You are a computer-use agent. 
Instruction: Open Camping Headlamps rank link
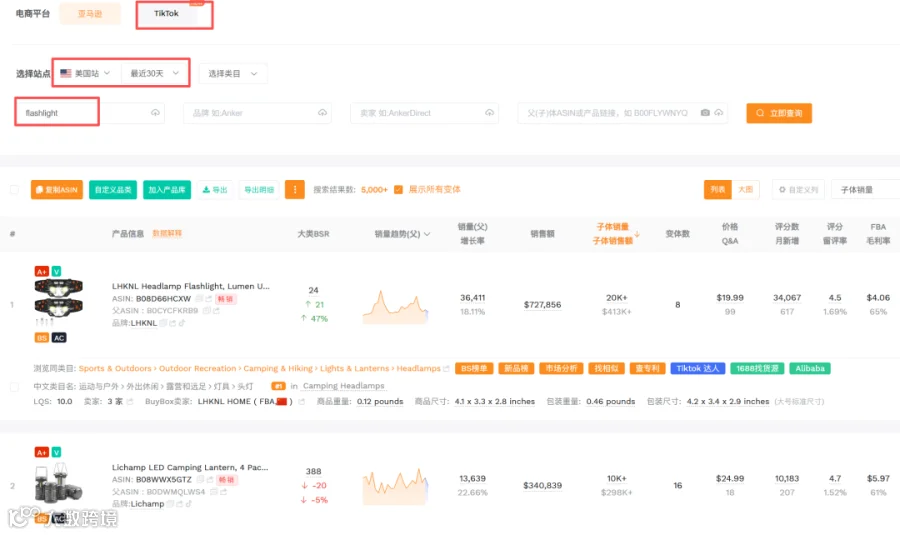[x=343, y=386]
